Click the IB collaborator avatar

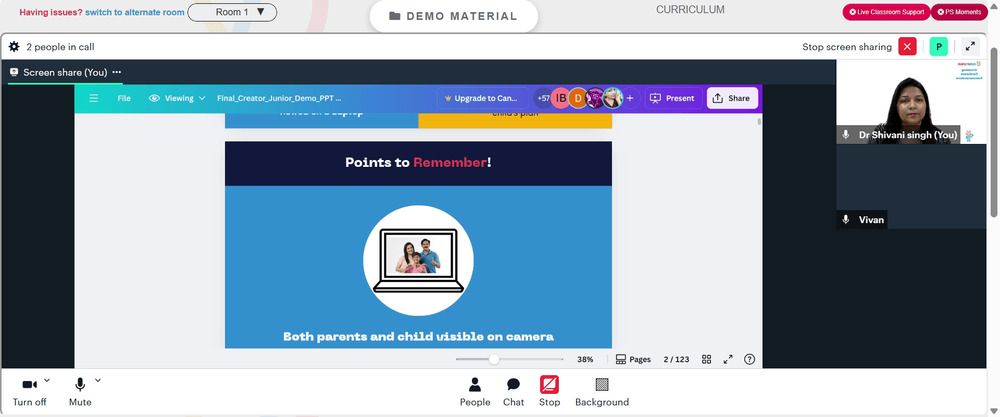pyautogui.click(x=561, y=98)
